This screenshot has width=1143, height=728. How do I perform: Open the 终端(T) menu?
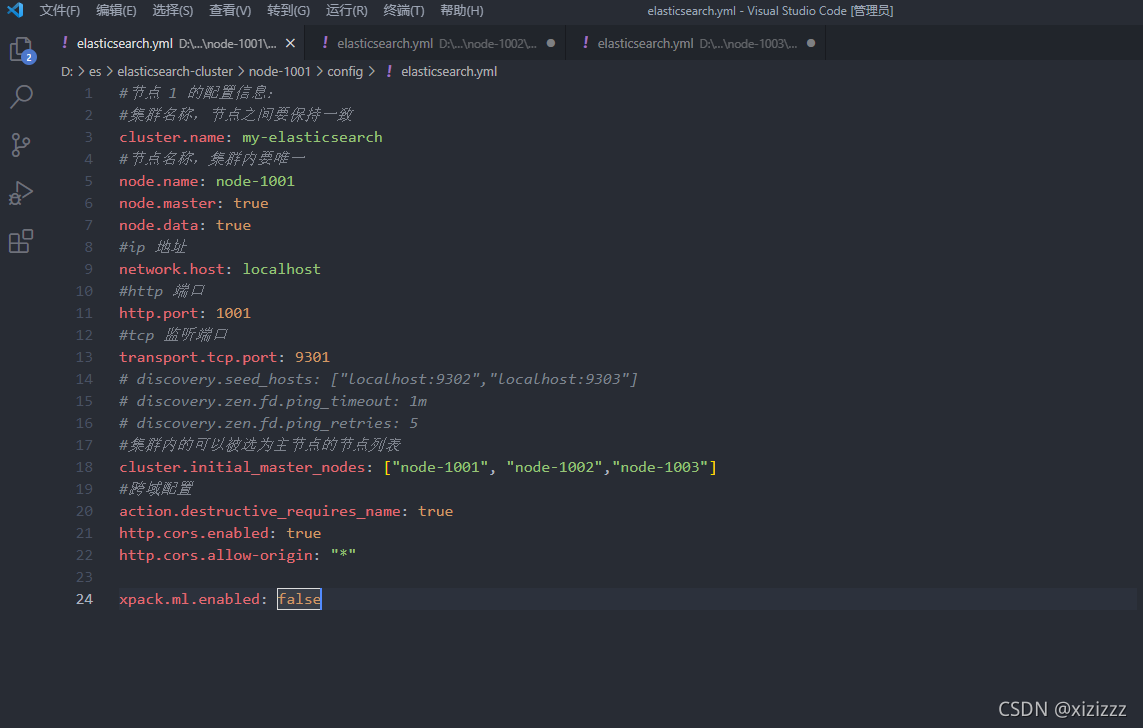(x=404, y=10)
